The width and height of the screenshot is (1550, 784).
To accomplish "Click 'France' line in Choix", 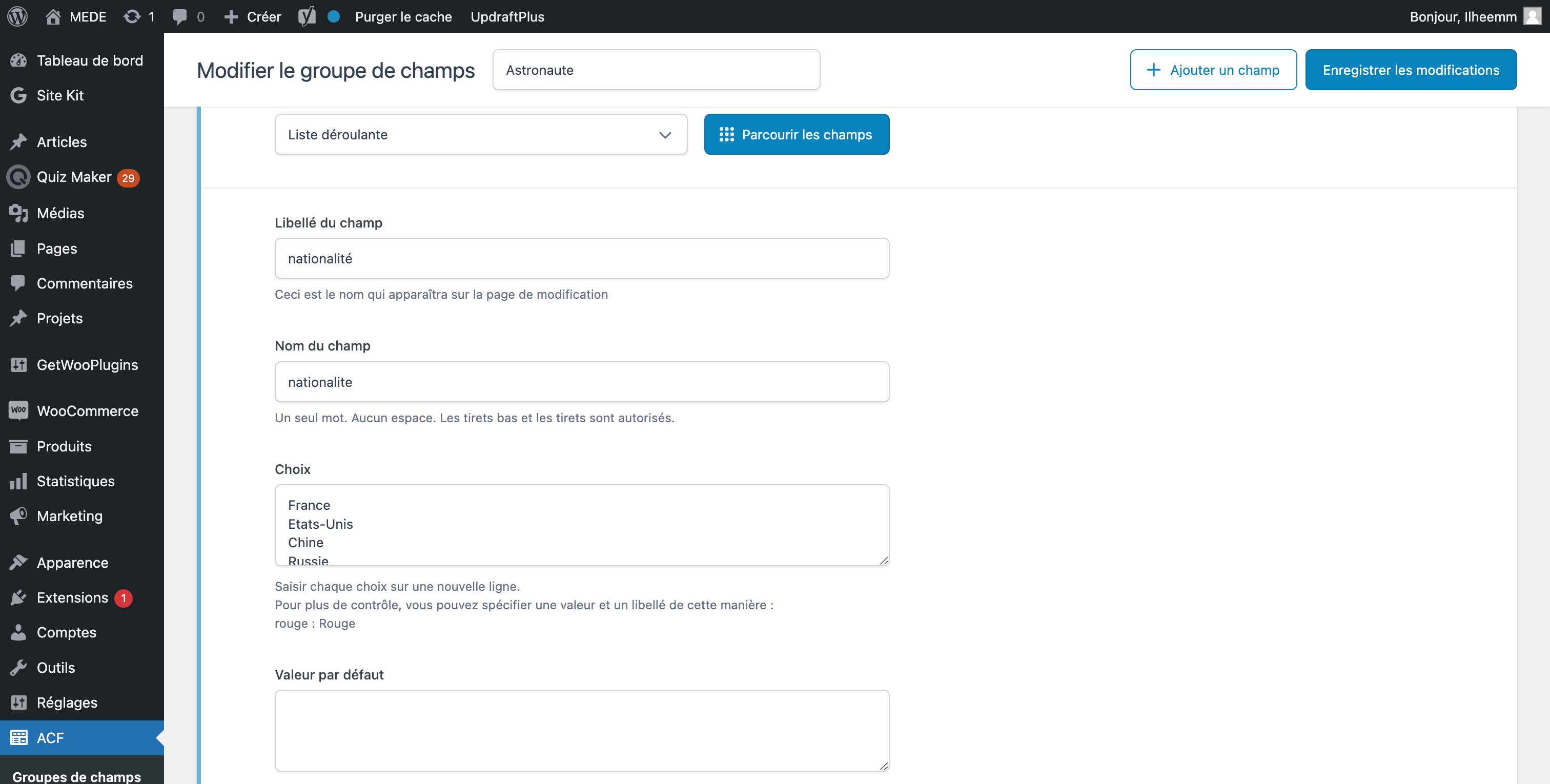I will point(309,505).
